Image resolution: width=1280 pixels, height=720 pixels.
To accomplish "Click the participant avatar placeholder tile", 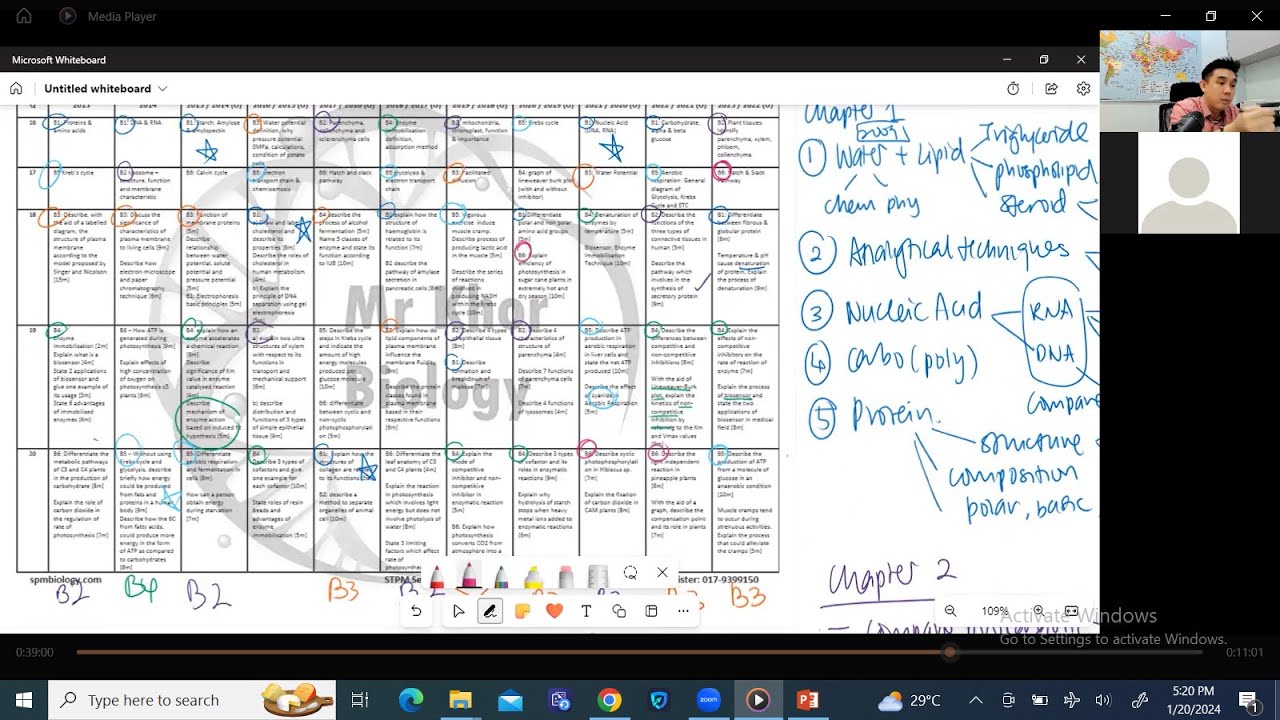I will click(1189, 183).
